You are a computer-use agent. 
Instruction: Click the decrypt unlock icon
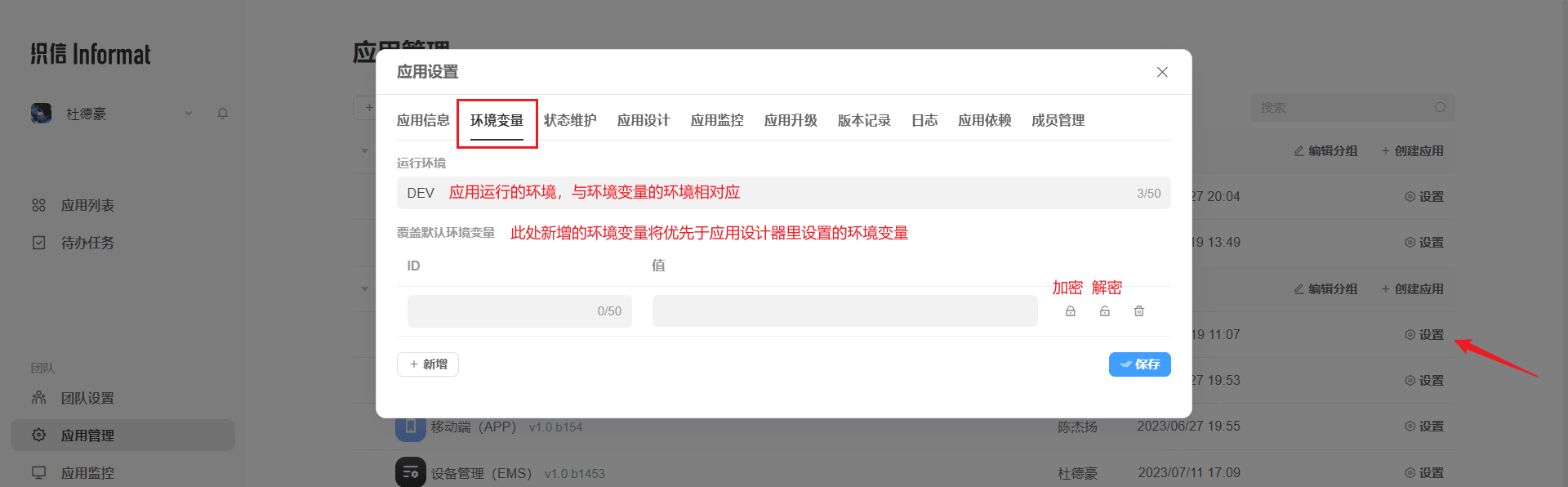click(1104, 311)
